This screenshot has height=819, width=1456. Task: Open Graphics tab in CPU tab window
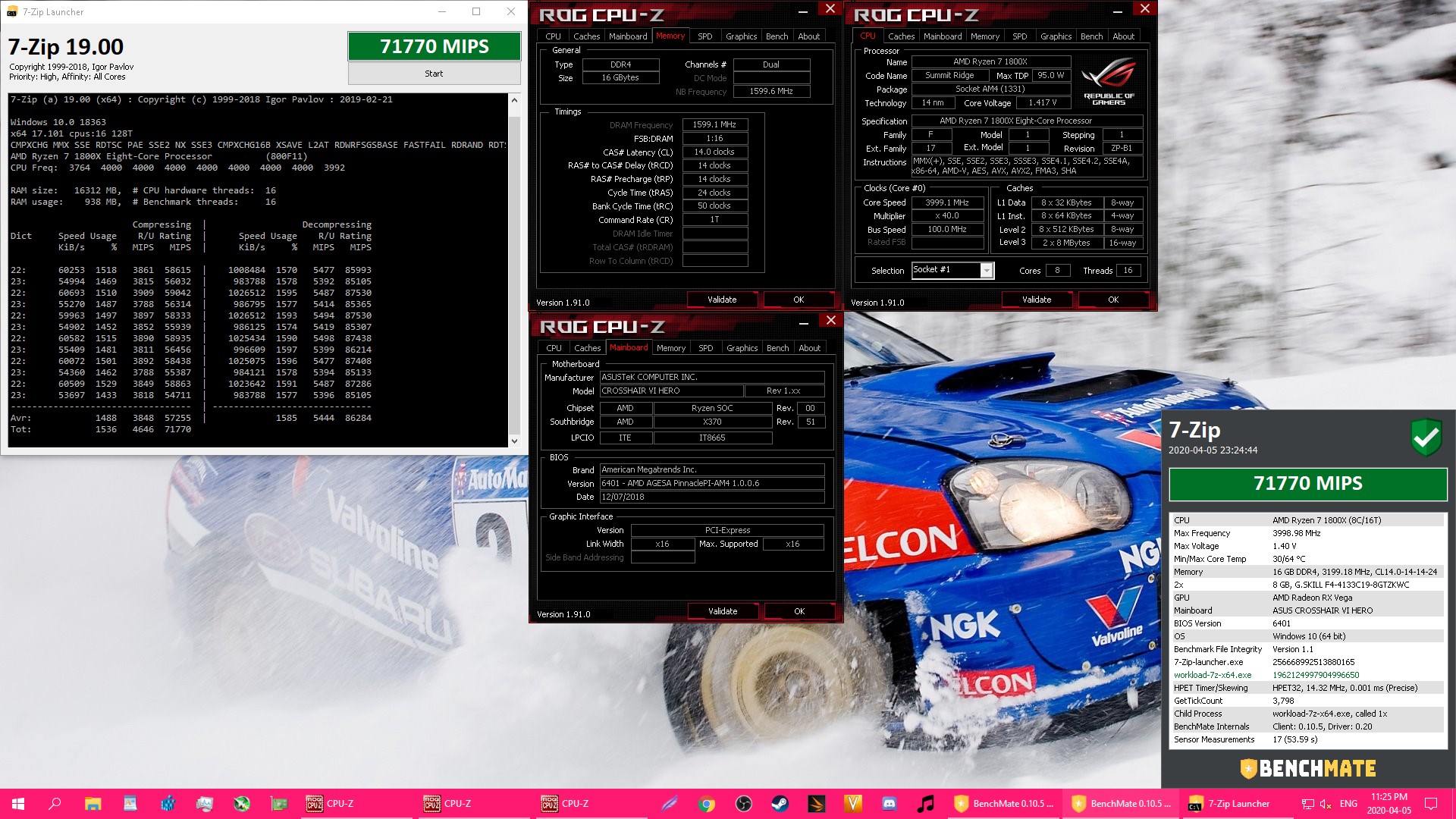click(x=1056, y=36)
